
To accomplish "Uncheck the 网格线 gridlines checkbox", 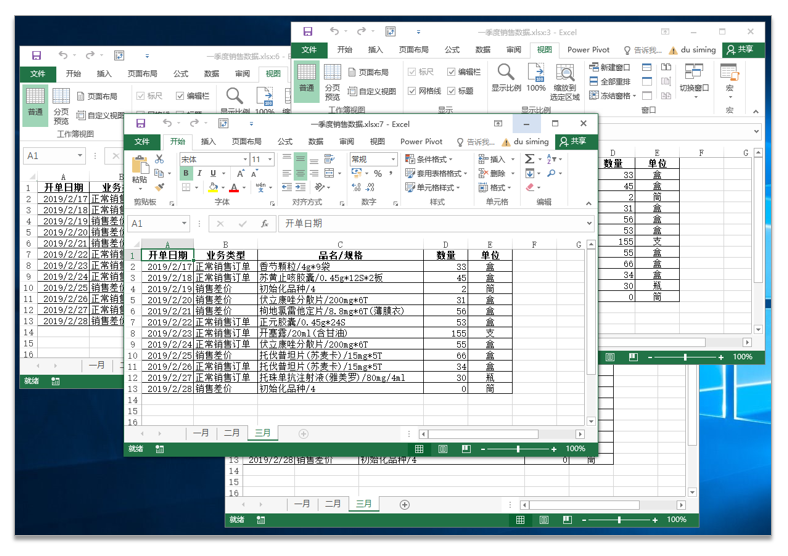I will (x=412, y=91).
